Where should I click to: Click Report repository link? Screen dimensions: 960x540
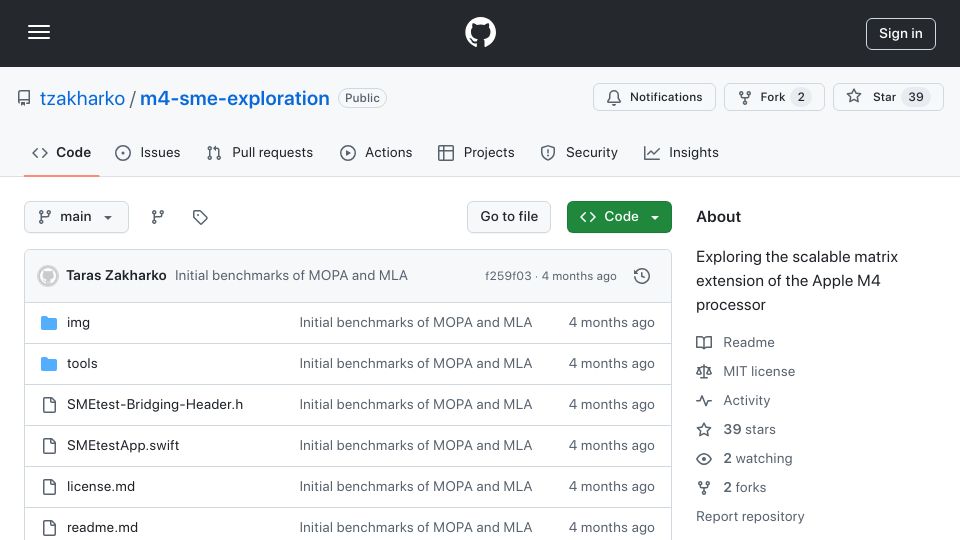(750, 516)
